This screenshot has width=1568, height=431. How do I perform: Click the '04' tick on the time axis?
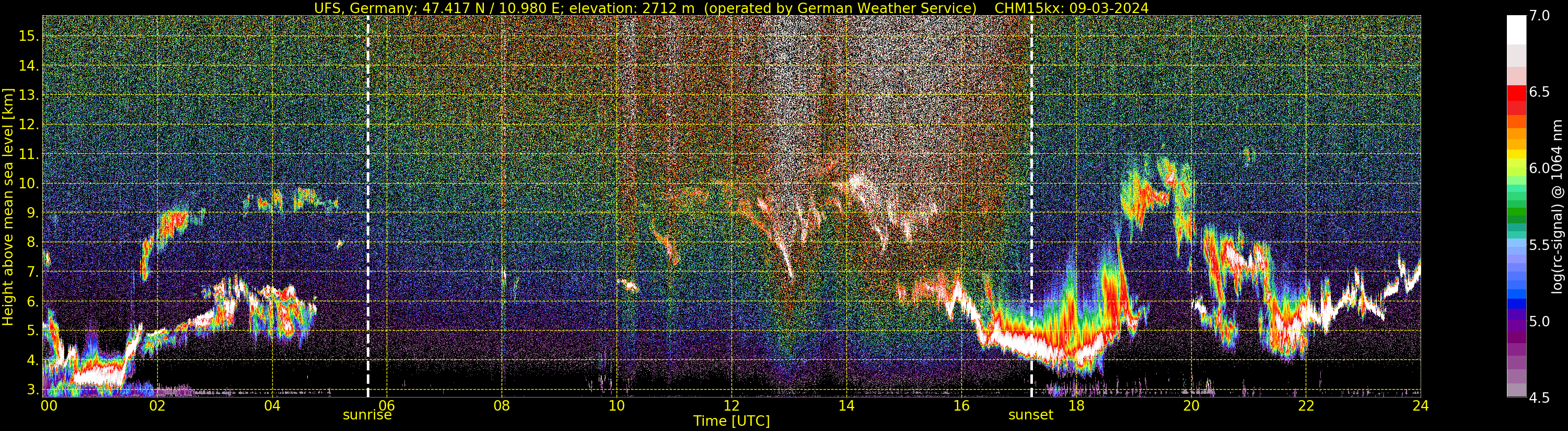[272, 406]
